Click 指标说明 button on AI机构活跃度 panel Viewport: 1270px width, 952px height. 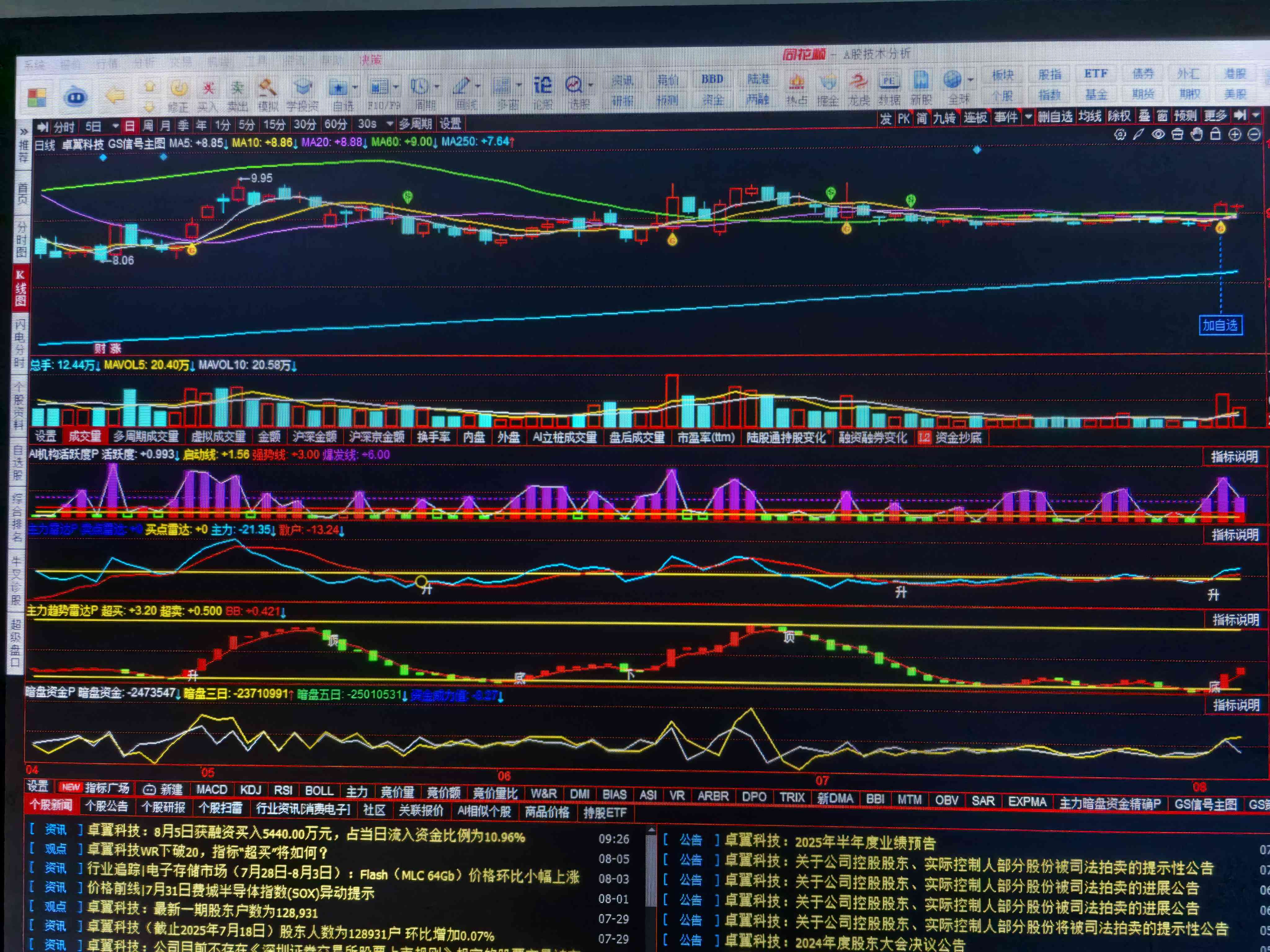point(1234,457)
